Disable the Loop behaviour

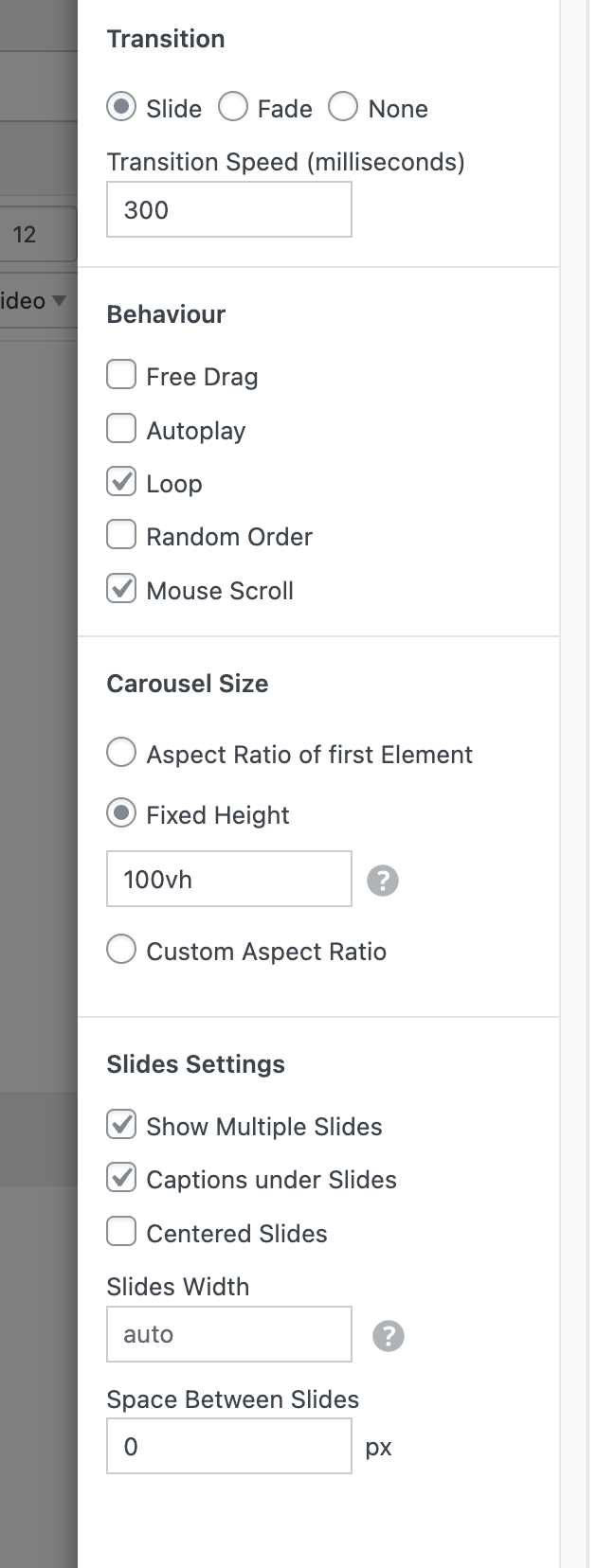click(121, 481)
